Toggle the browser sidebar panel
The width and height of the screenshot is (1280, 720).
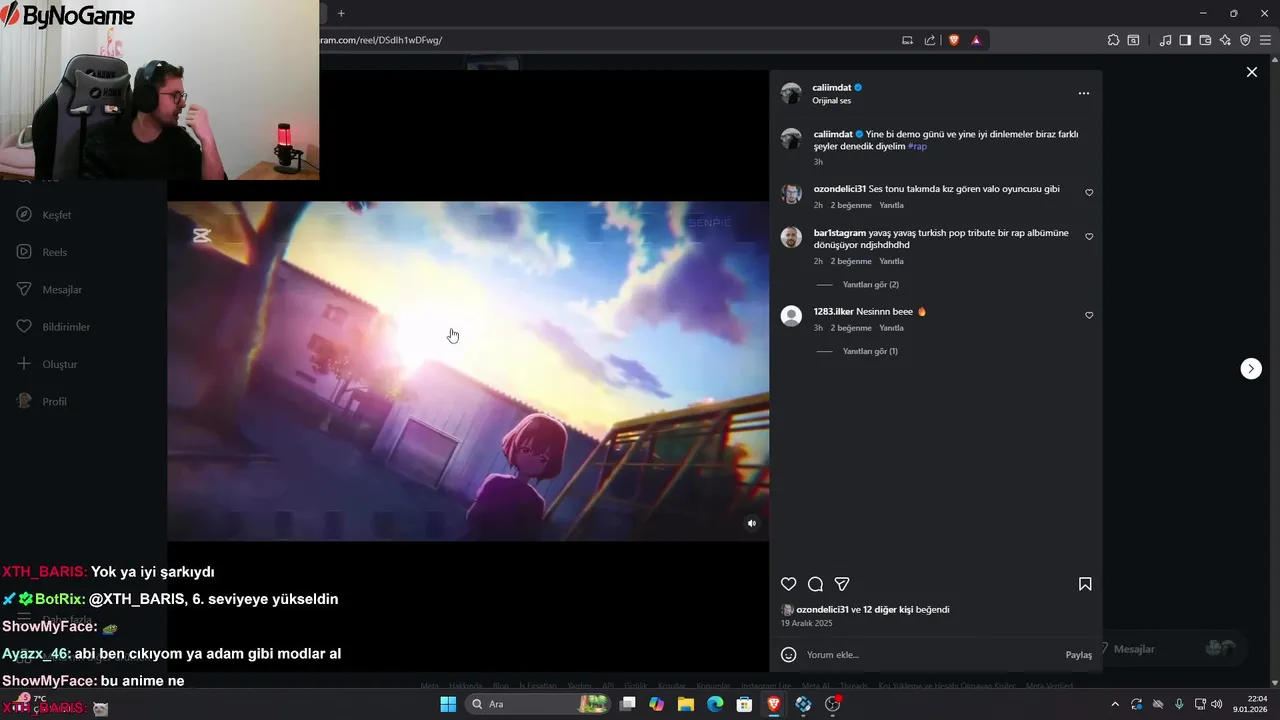pyautogui.click(x=1185, y=40)
